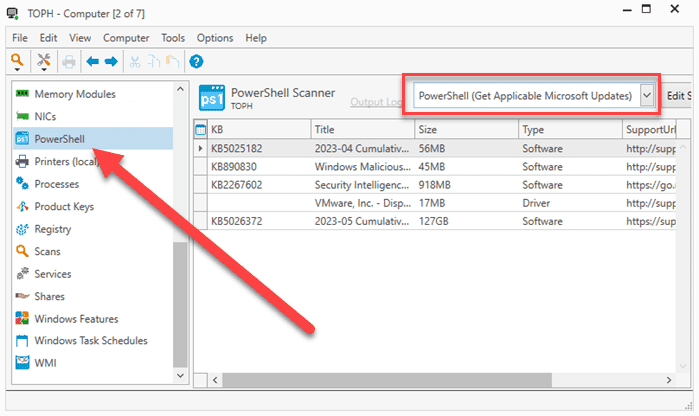This screenshot has height=416, width=699.
Task: Select the KB890830 cell
Action: click(x=259, y=166)
